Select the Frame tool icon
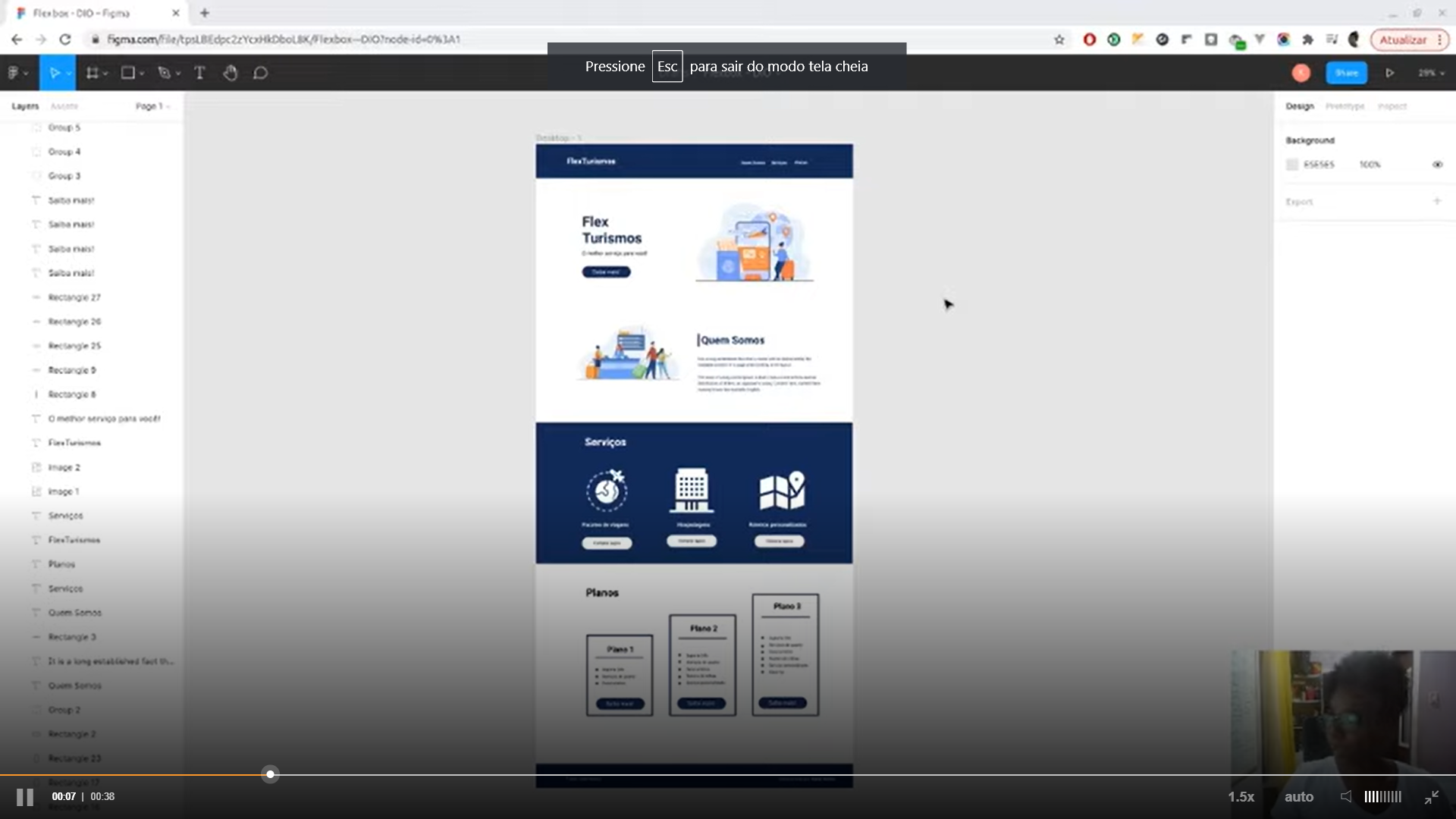1456x819 pixels. [x=93, y=73]
